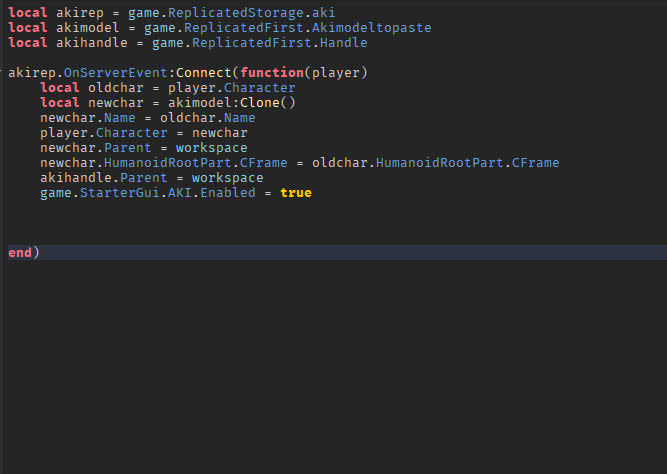The width and height of the screenshot is (667, 474).
Task: Click 'workspace' on the akihandle.Parent line
Action: point(228,178)
